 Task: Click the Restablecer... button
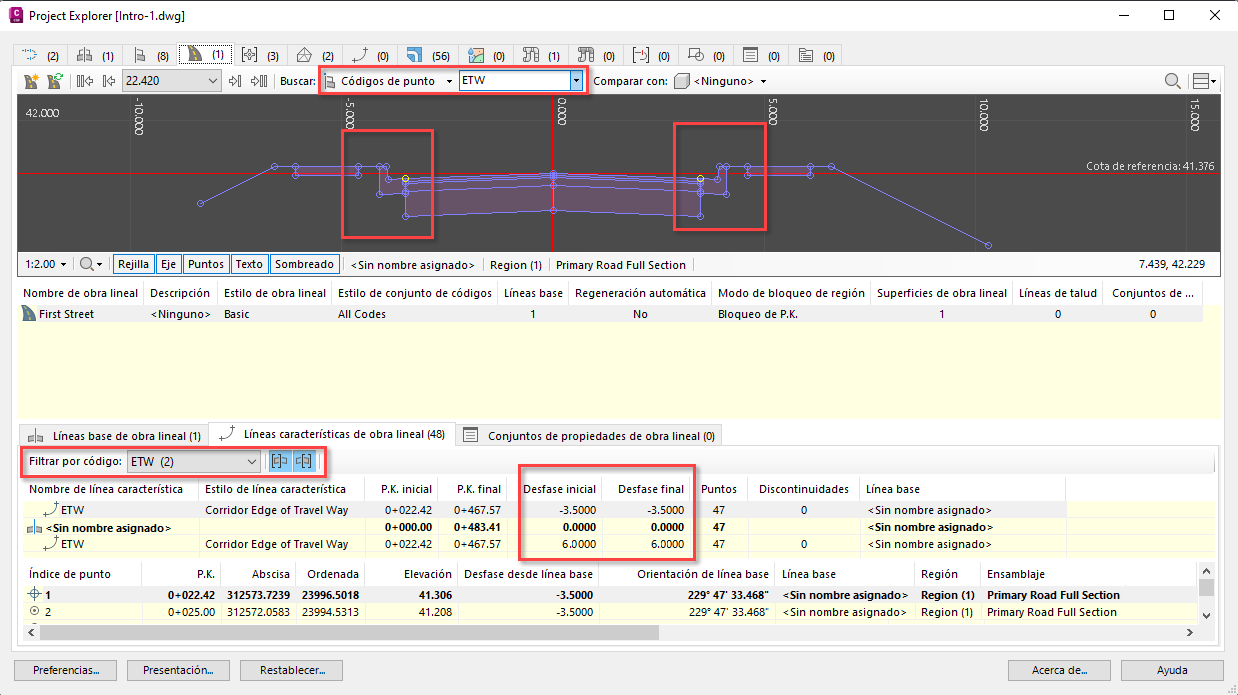pos(291,670)
